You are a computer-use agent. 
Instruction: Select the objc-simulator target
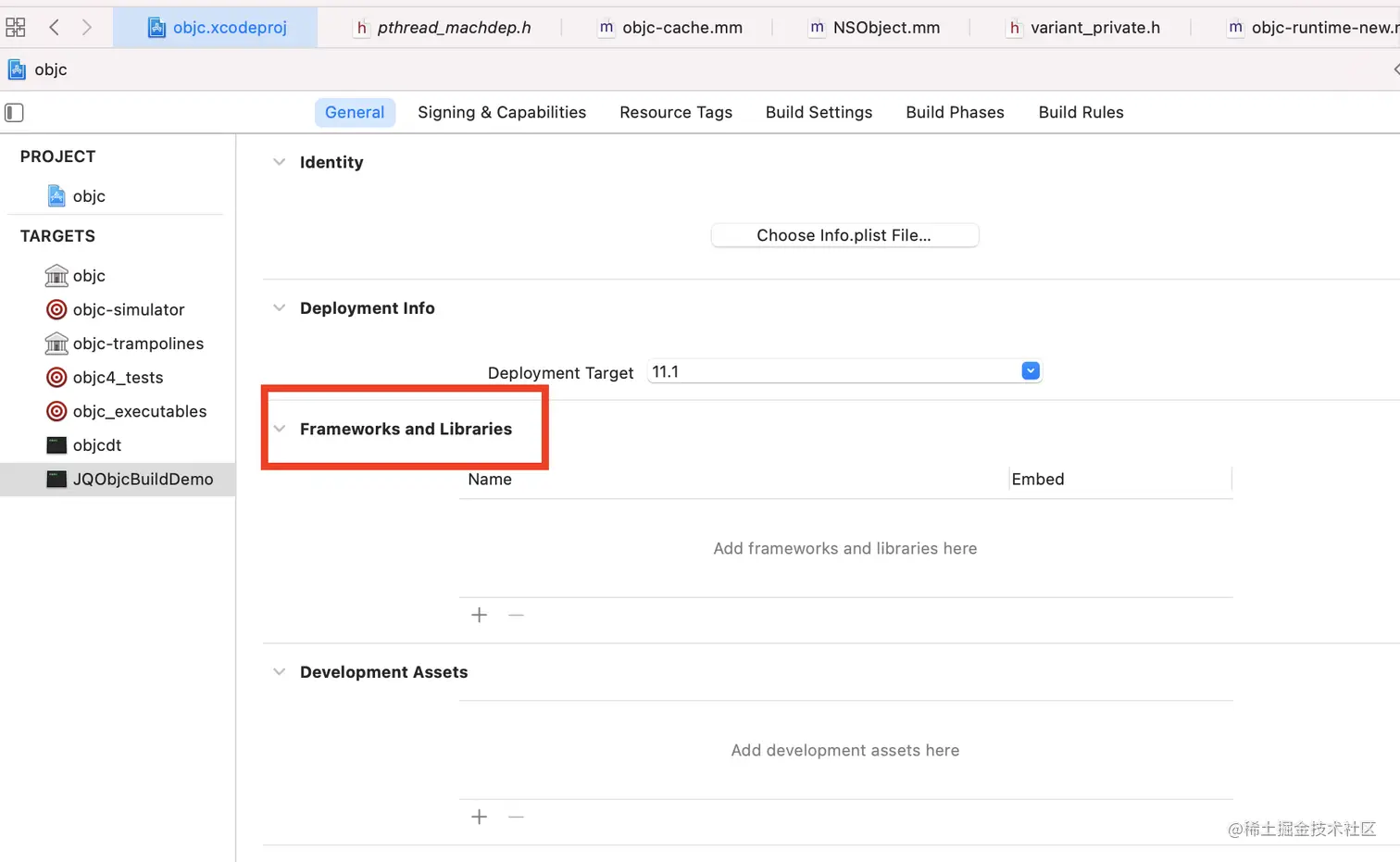118,309
